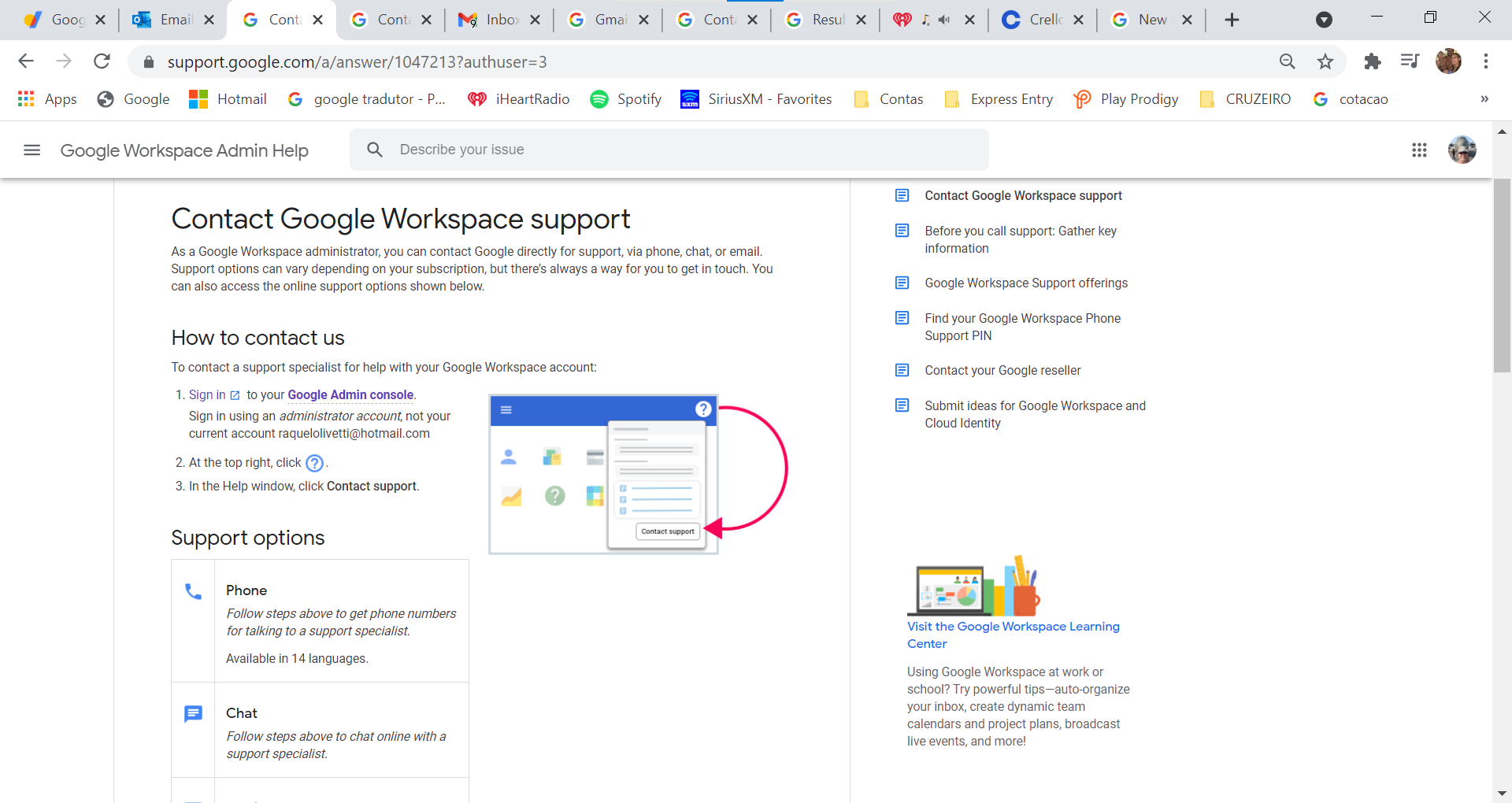Close the Inbox tab
The width and height of the screenshot is (1512, 803).
(535, 20)
